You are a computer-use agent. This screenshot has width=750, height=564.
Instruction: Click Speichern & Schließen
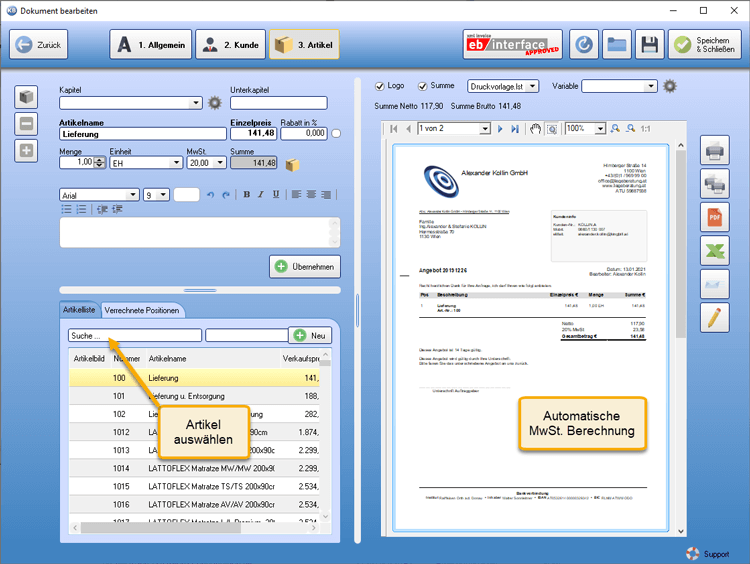point(705,44)
